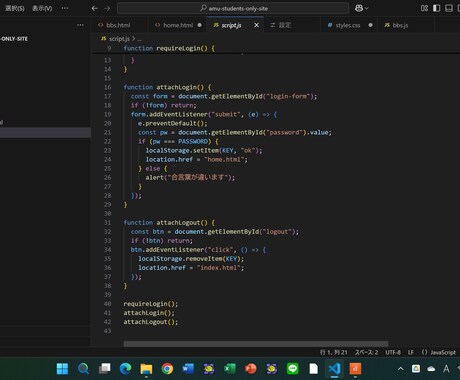This screenshot has width=460, height=380.
Task: Toggle the bottom panel
Action: (449, 8)
